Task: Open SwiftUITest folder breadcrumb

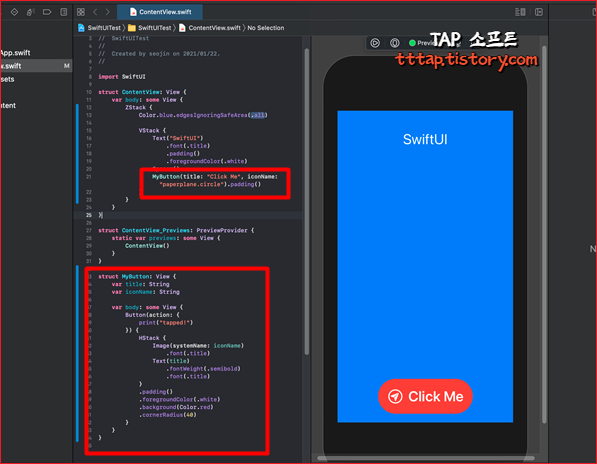Action: 150,28
